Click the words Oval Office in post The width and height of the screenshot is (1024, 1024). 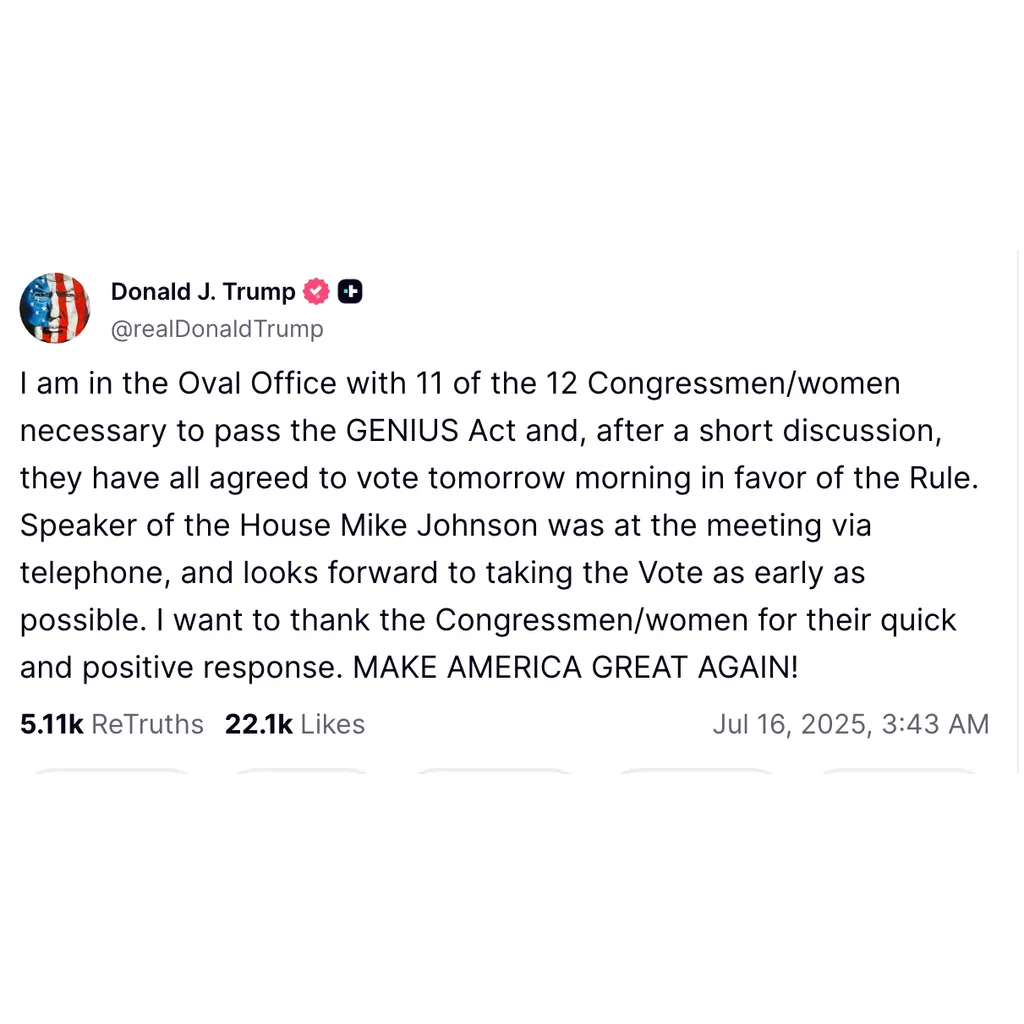point(257,383)
